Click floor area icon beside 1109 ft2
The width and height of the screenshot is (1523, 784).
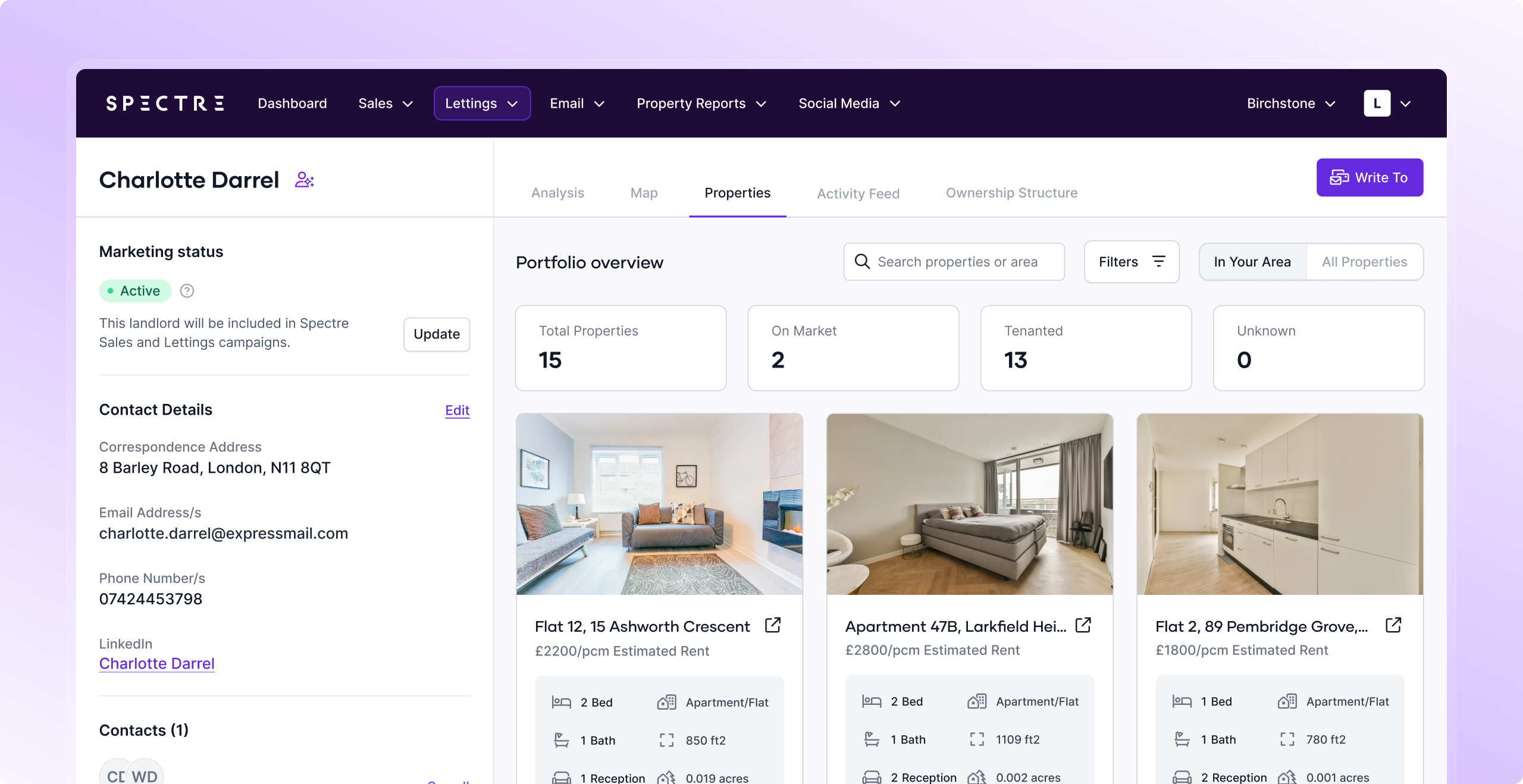pyautogui.click(x=977, y=739)
